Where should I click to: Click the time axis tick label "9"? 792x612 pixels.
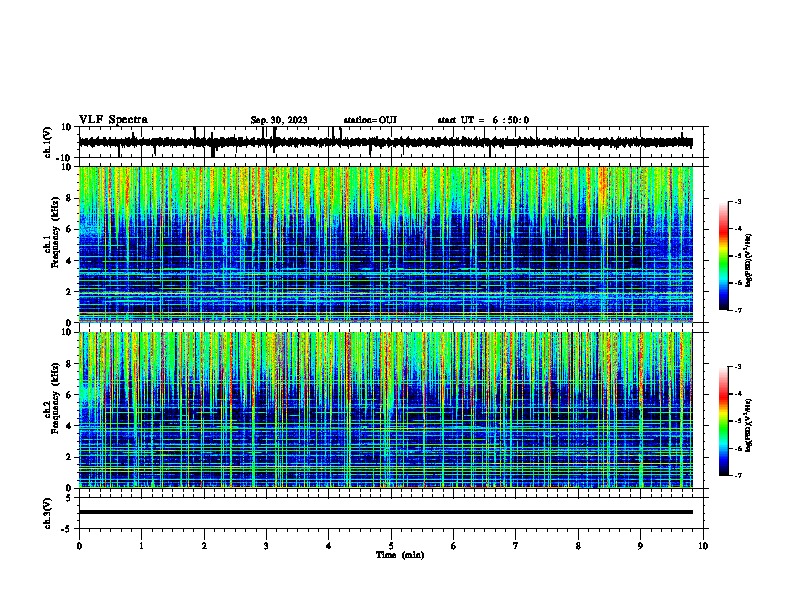(x=640, y=546)
